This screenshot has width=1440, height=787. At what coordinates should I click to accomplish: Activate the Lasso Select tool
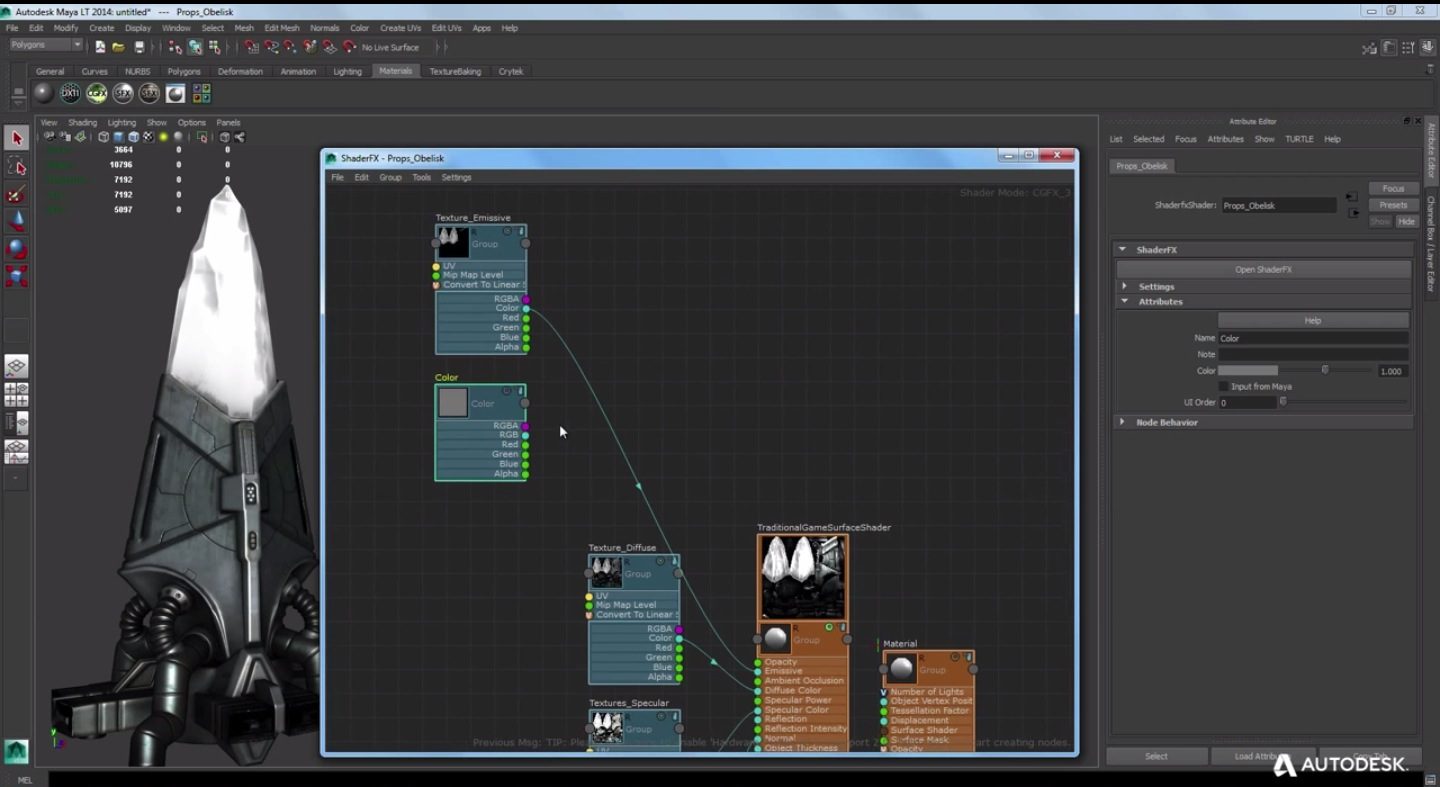pyautogui.click(x=16, y=166)
